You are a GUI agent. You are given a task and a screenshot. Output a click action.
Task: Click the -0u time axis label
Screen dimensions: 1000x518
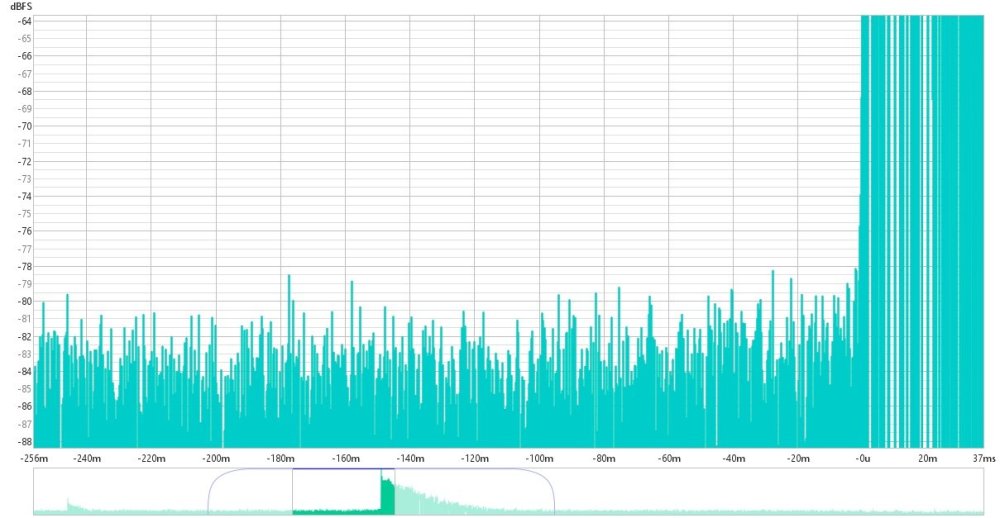[863, 459]
